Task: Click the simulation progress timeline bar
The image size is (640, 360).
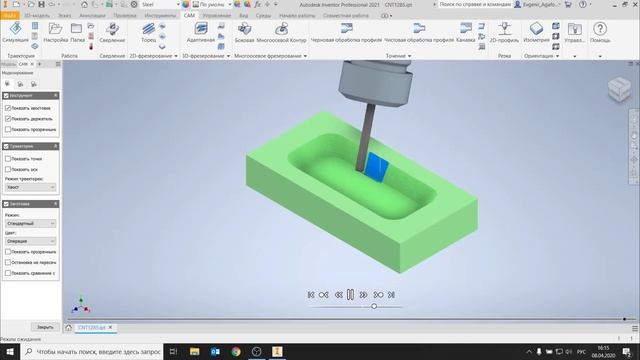Action: (351, 319)
